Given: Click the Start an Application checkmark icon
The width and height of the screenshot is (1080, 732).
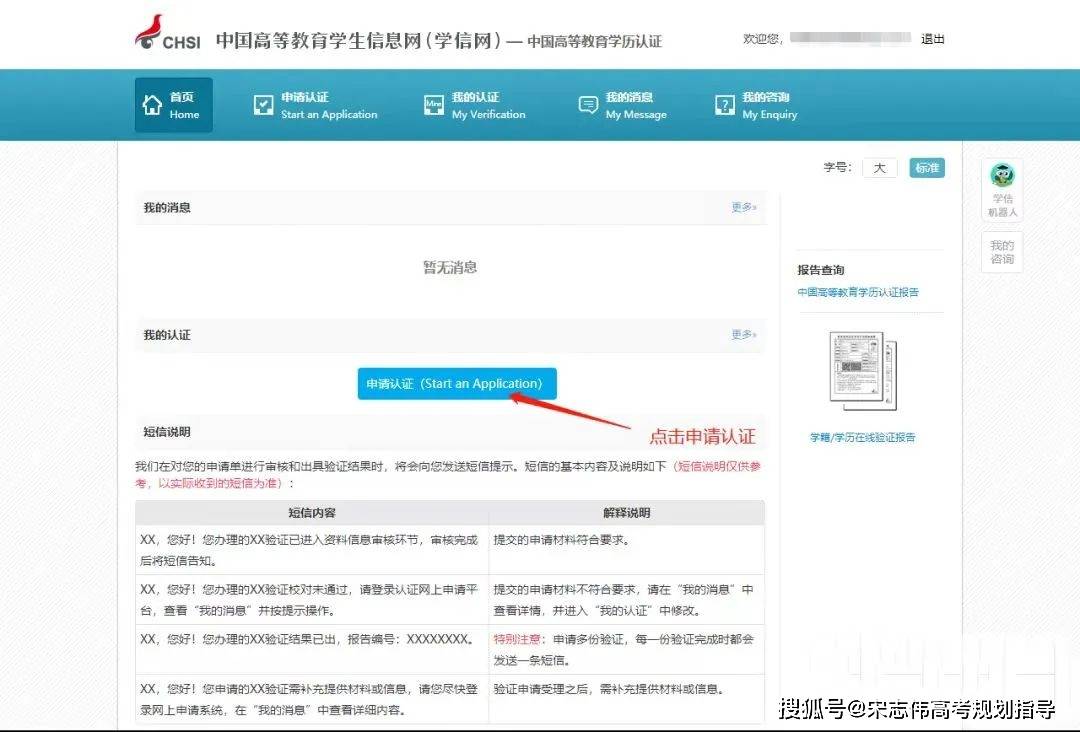Looking at the screenshot, I should [263, 105].
